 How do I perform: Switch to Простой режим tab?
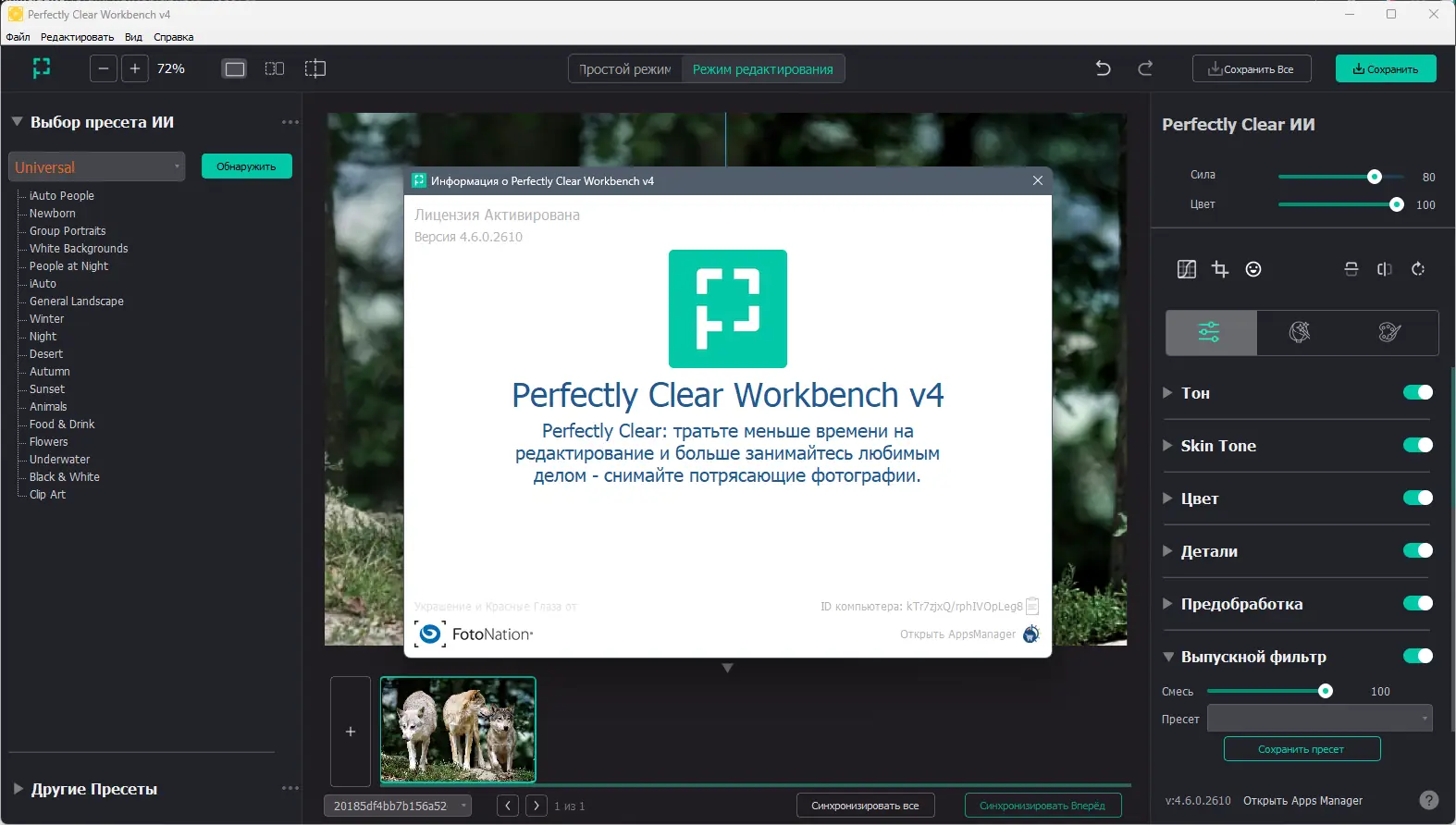(x=625, y=68)
